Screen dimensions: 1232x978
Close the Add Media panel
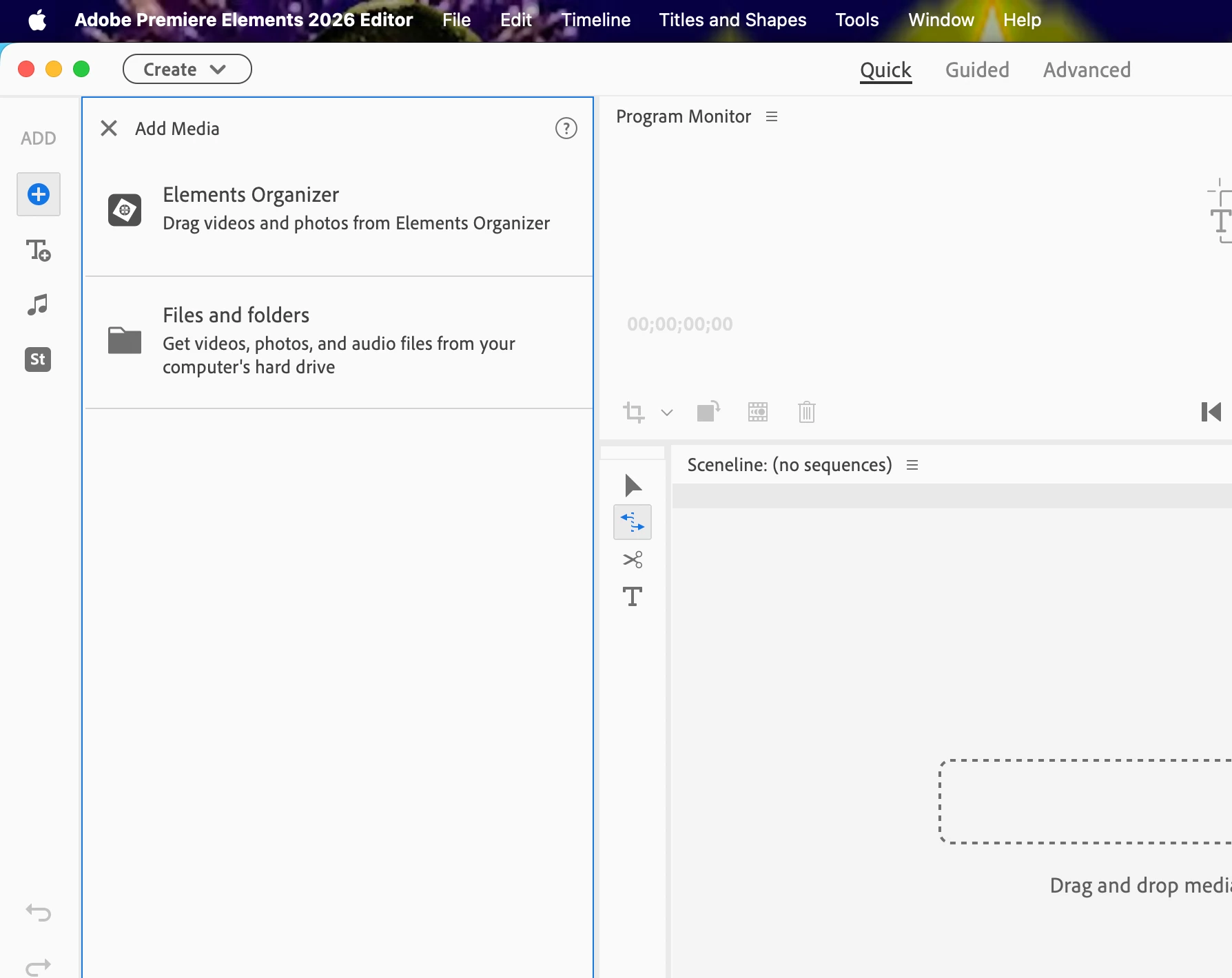tap(109, 128)
